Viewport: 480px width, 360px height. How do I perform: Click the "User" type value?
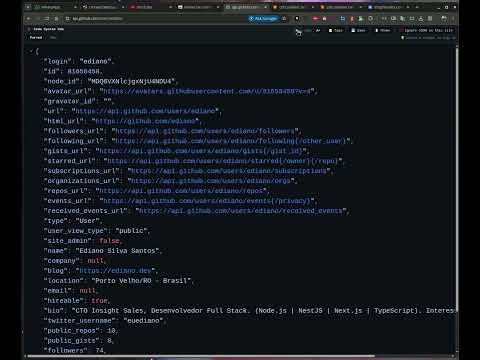click(x=87, y=221)
